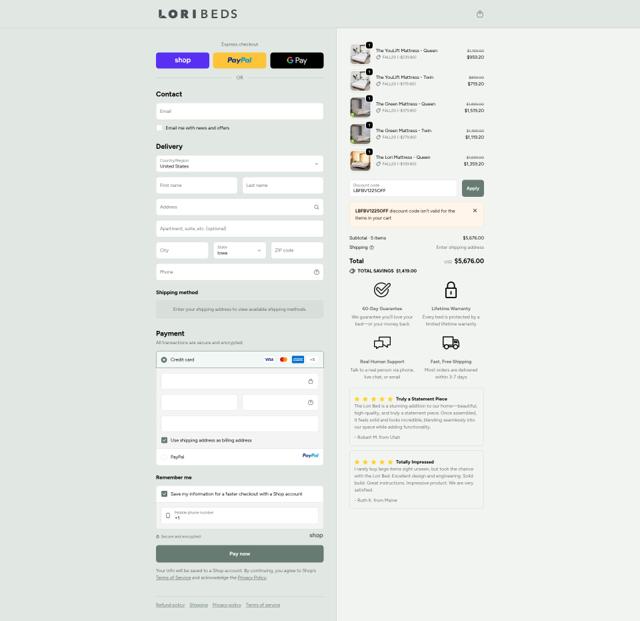Click the mobile phone device icon
Viewport: 640px width, 621px height.
click(x=168, y=516)
